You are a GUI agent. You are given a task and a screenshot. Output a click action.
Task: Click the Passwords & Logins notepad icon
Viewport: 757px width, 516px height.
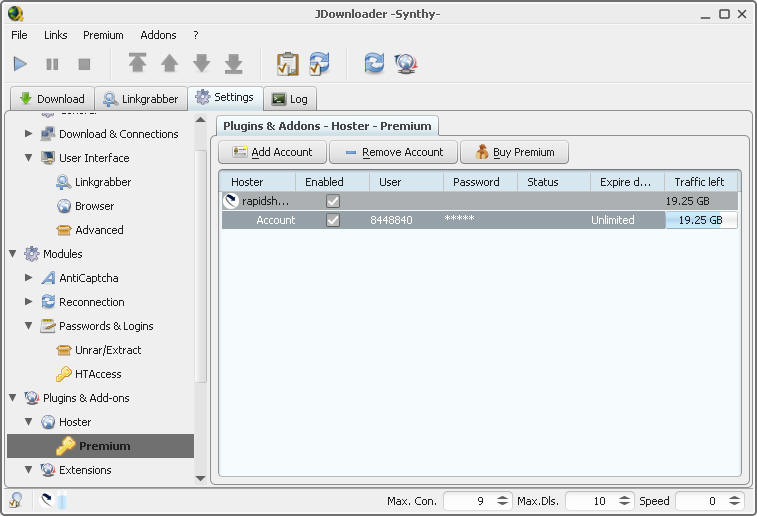pos(48,326)
